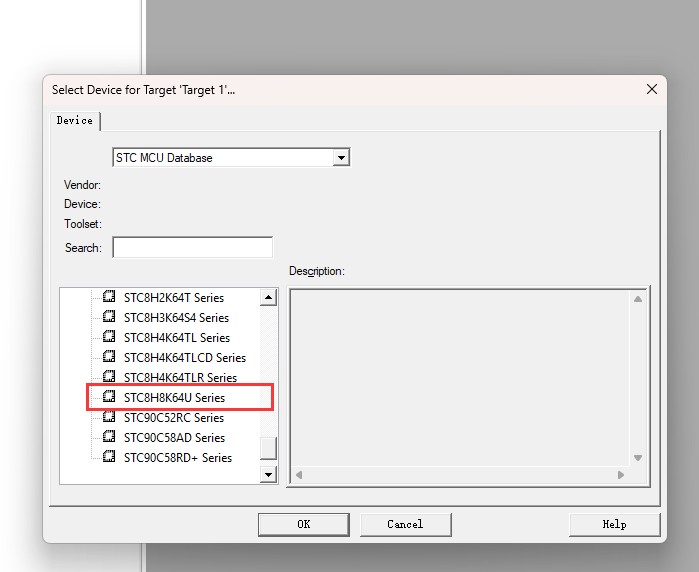Open Help for device selection
Image resolution: width=699 pixels, height=572 pixels.
tap(614, 524)
